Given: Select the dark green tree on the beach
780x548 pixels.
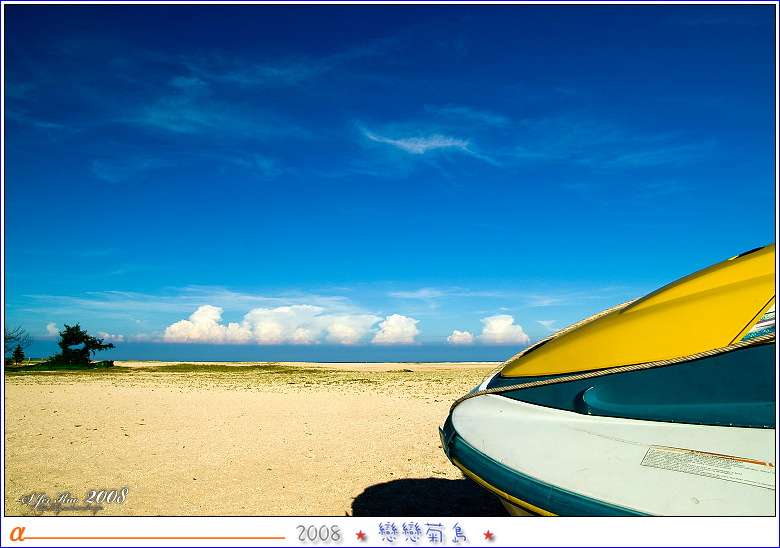Looking at the screenshot, I should [x=78, y=345].
